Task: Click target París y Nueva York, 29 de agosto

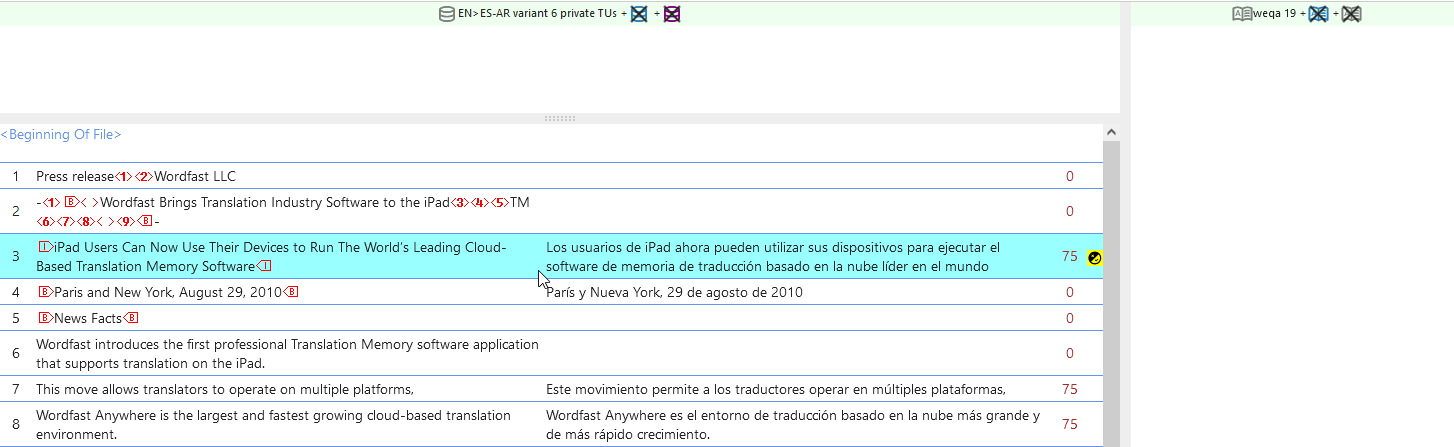Action: click(674, 292)
